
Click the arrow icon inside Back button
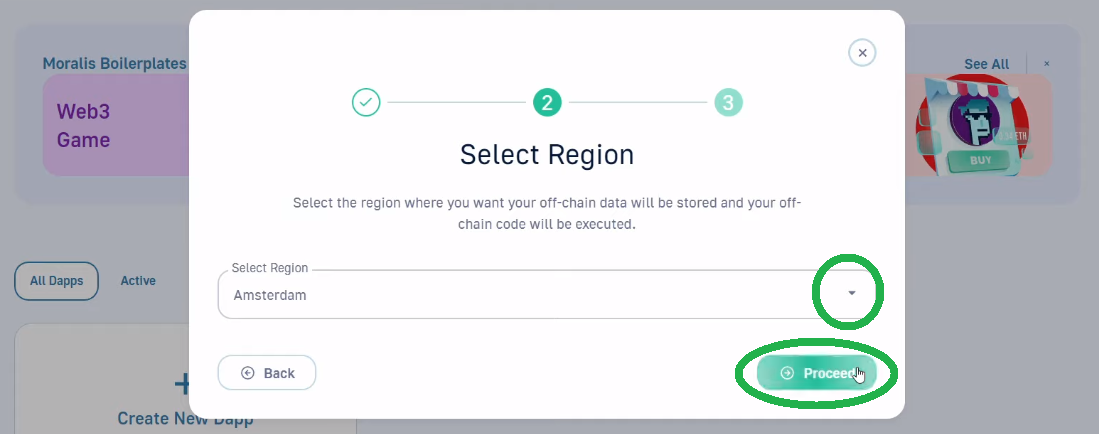[247, 373]
